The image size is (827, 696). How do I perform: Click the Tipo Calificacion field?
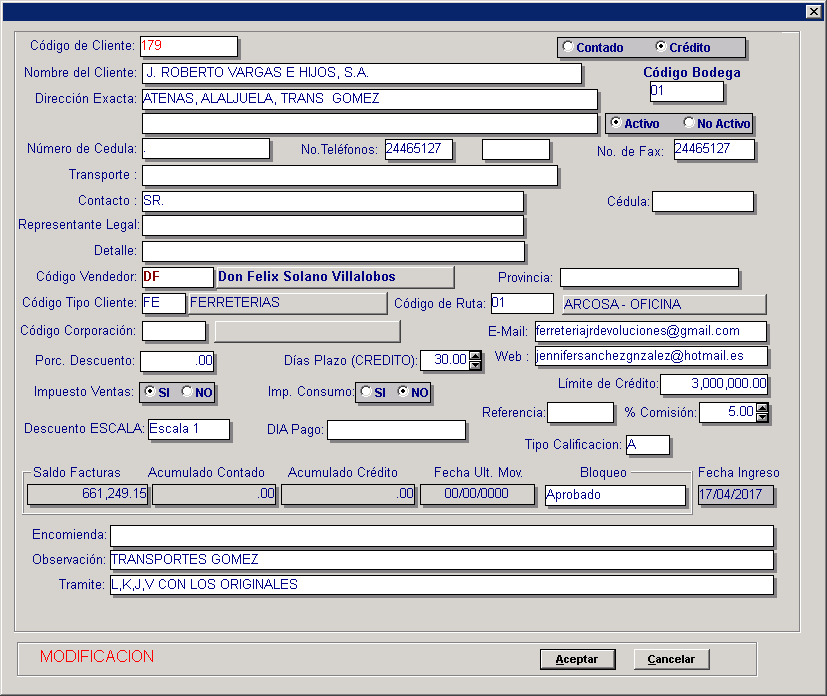(x=648, y=446)
